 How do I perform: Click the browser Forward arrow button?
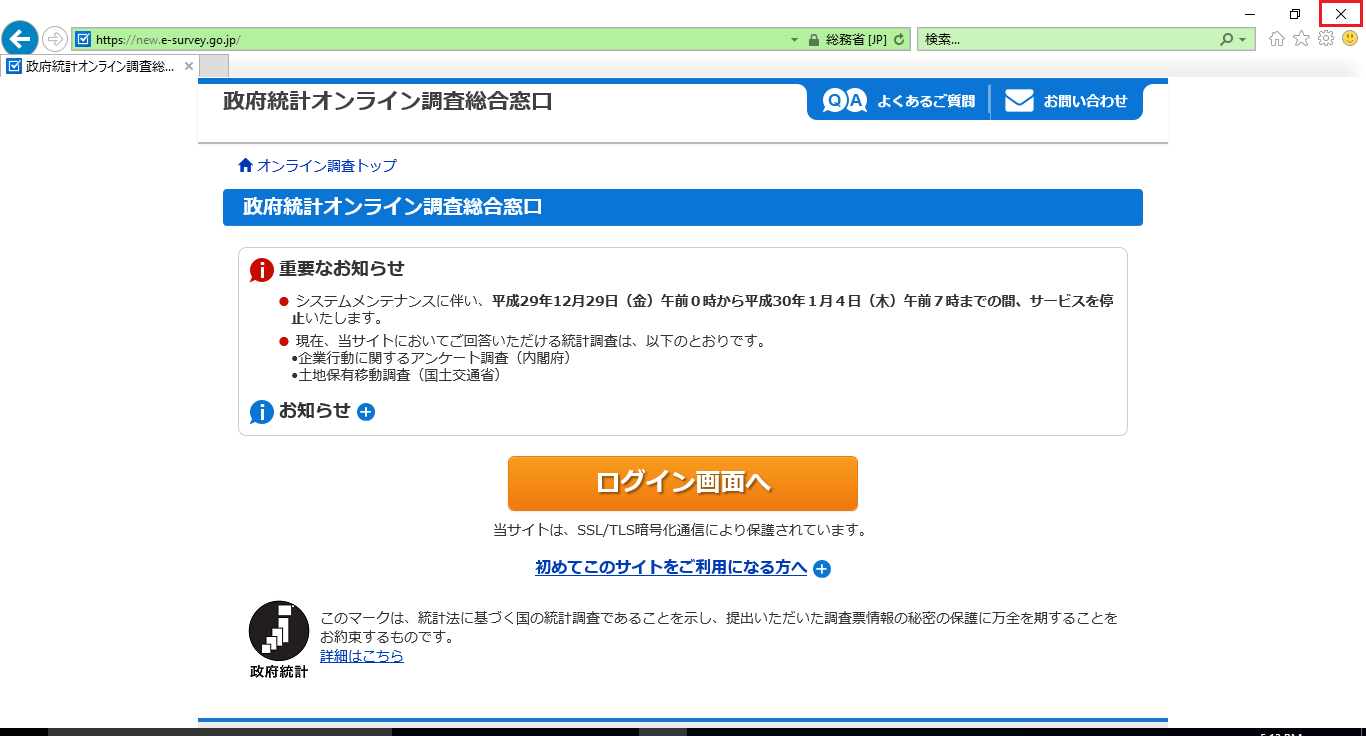(55, 40)
